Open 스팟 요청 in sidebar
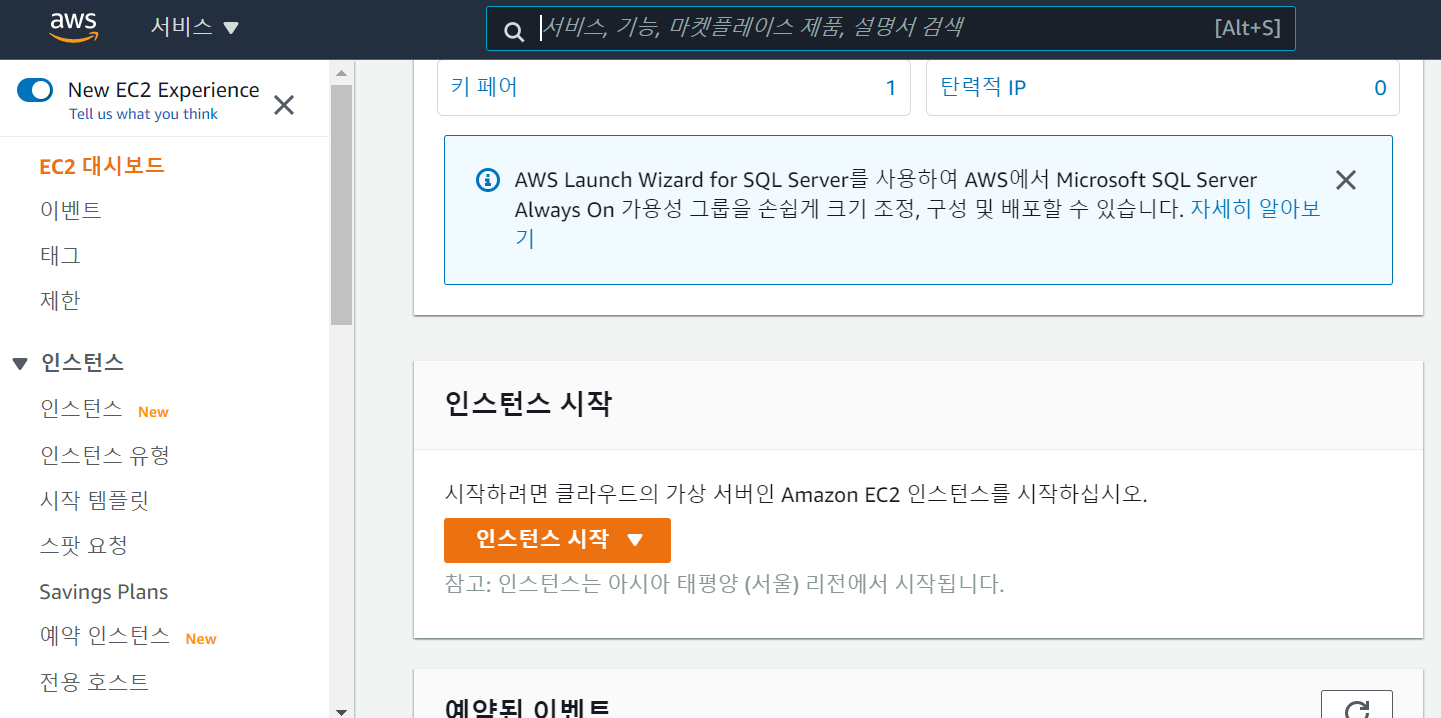This screenshot has height=718, width=1441. 83,546
